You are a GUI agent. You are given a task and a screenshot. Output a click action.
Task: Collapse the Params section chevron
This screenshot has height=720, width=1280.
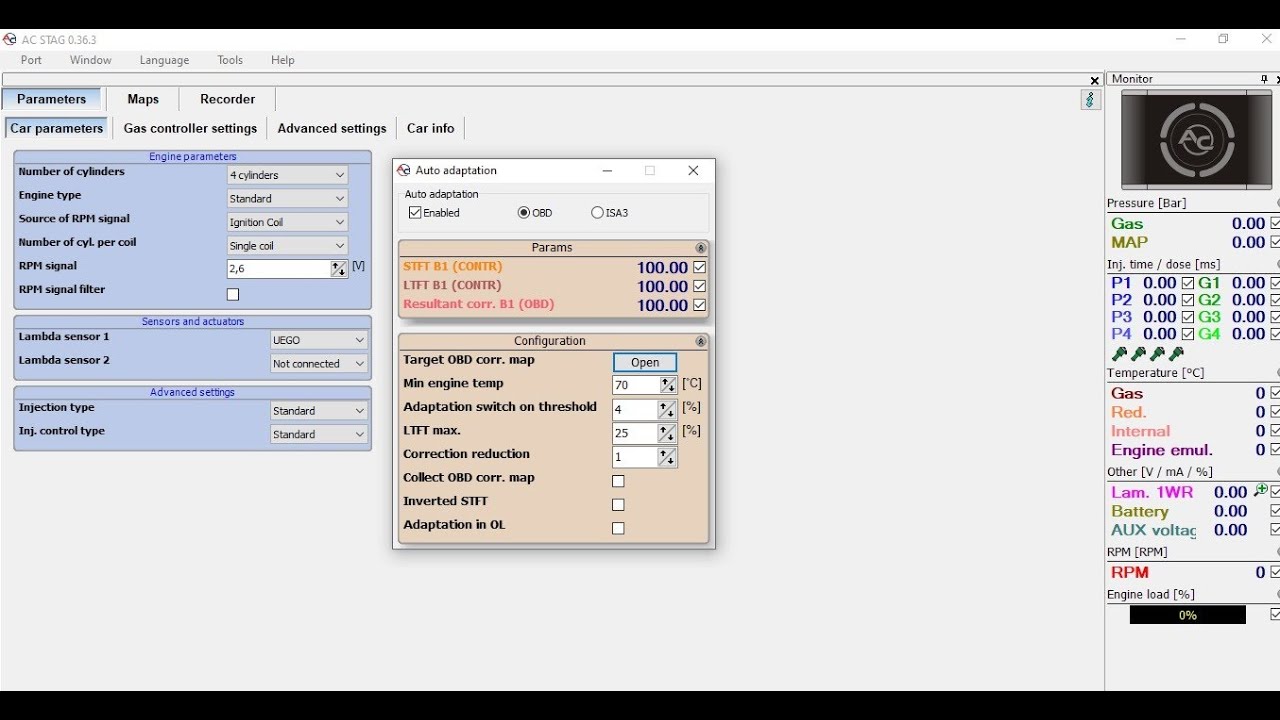point(700,248)
